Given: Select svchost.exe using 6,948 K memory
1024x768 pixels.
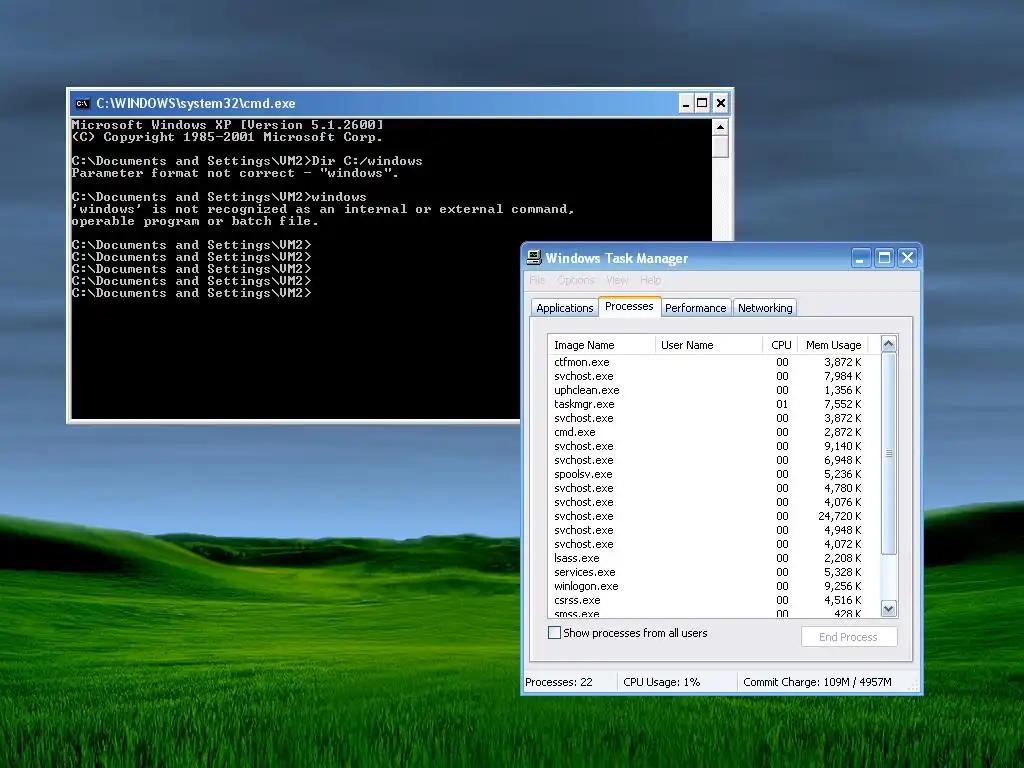Looking at the screenshot, I should [x=714, y=460].
